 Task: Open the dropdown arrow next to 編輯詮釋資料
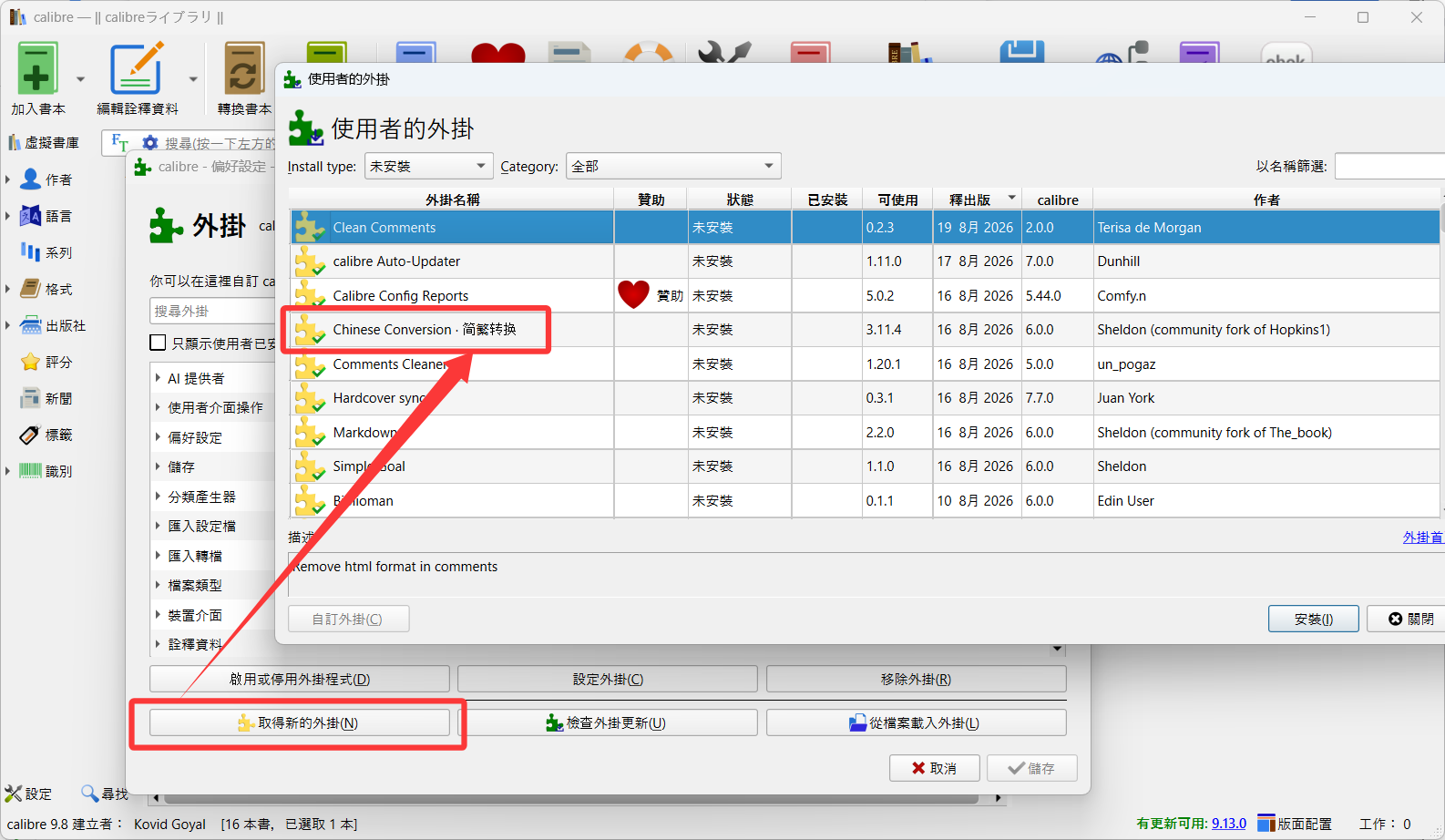pos(193,79)
